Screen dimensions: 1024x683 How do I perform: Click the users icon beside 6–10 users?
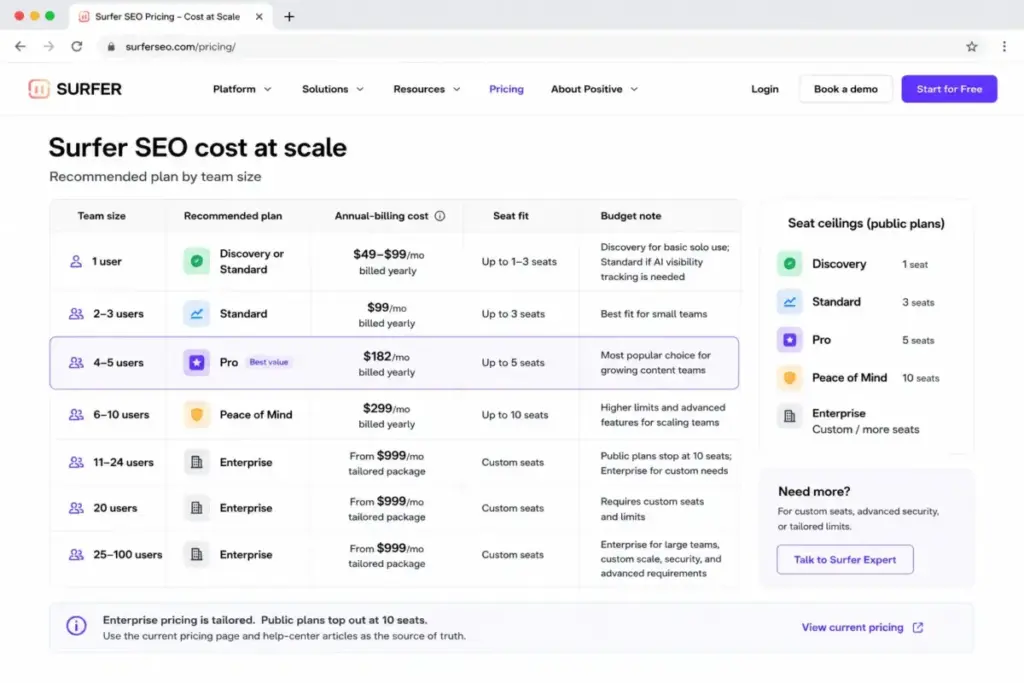[x=76, y=415]
